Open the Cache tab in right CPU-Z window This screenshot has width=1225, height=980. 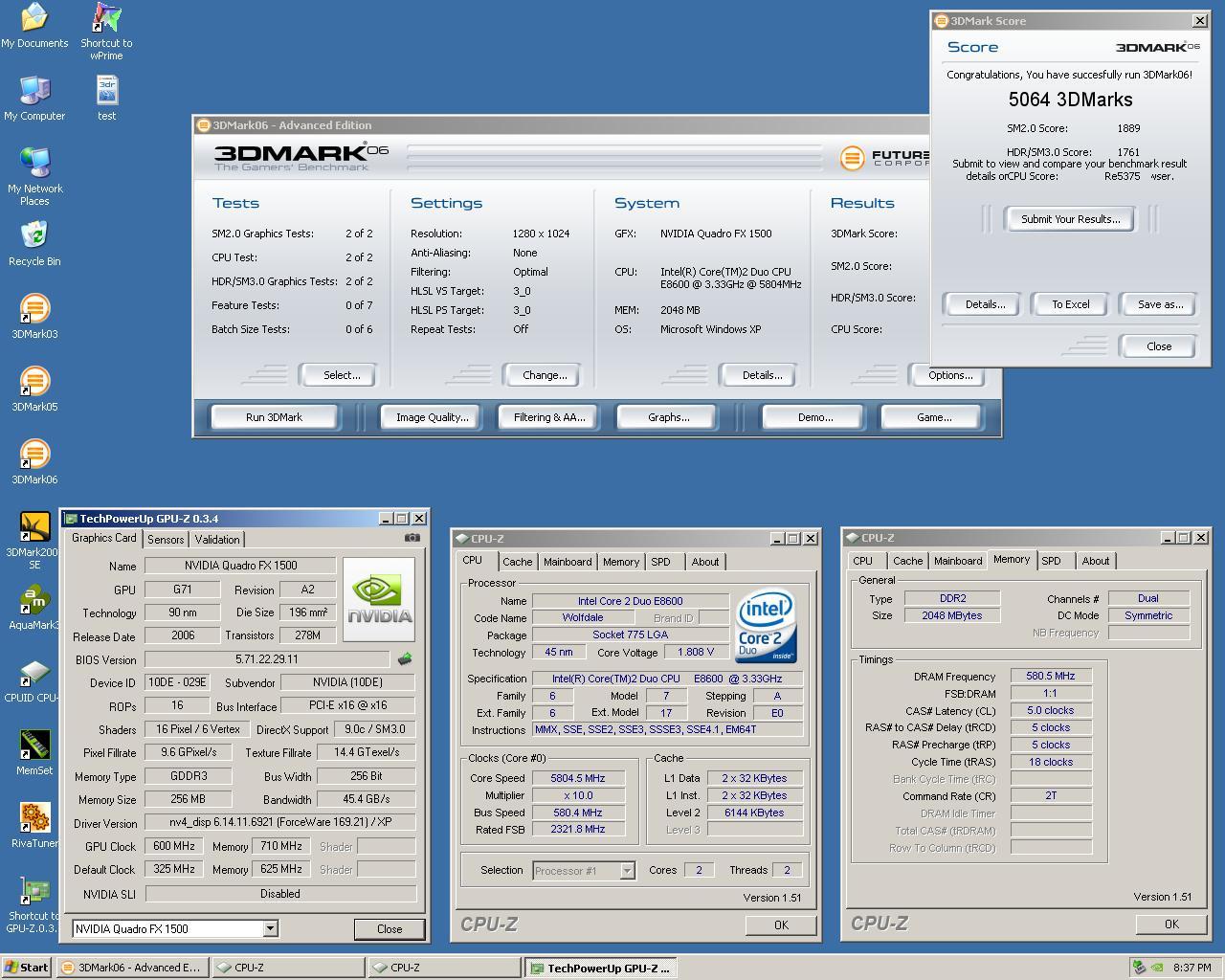(907, 561)
